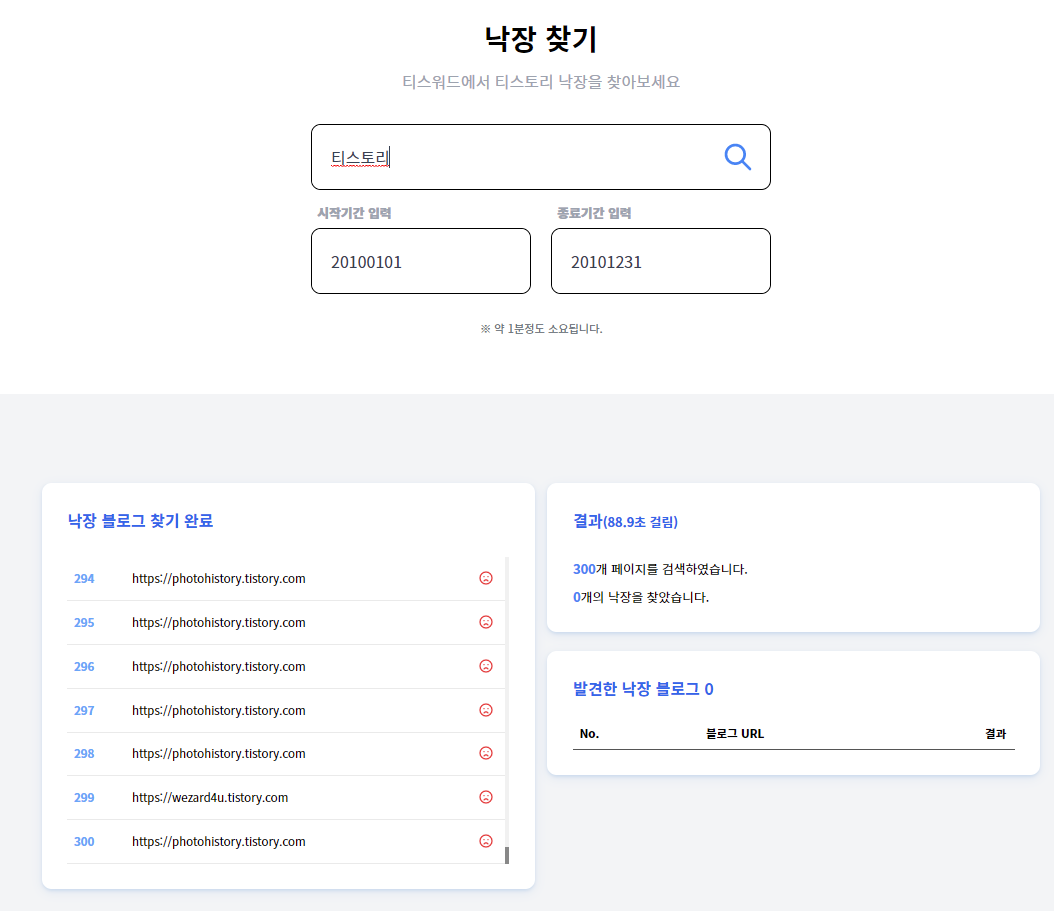Click the search magnifier icon
This screenshot has height=911, width=1054.
[x=737, y=156]
